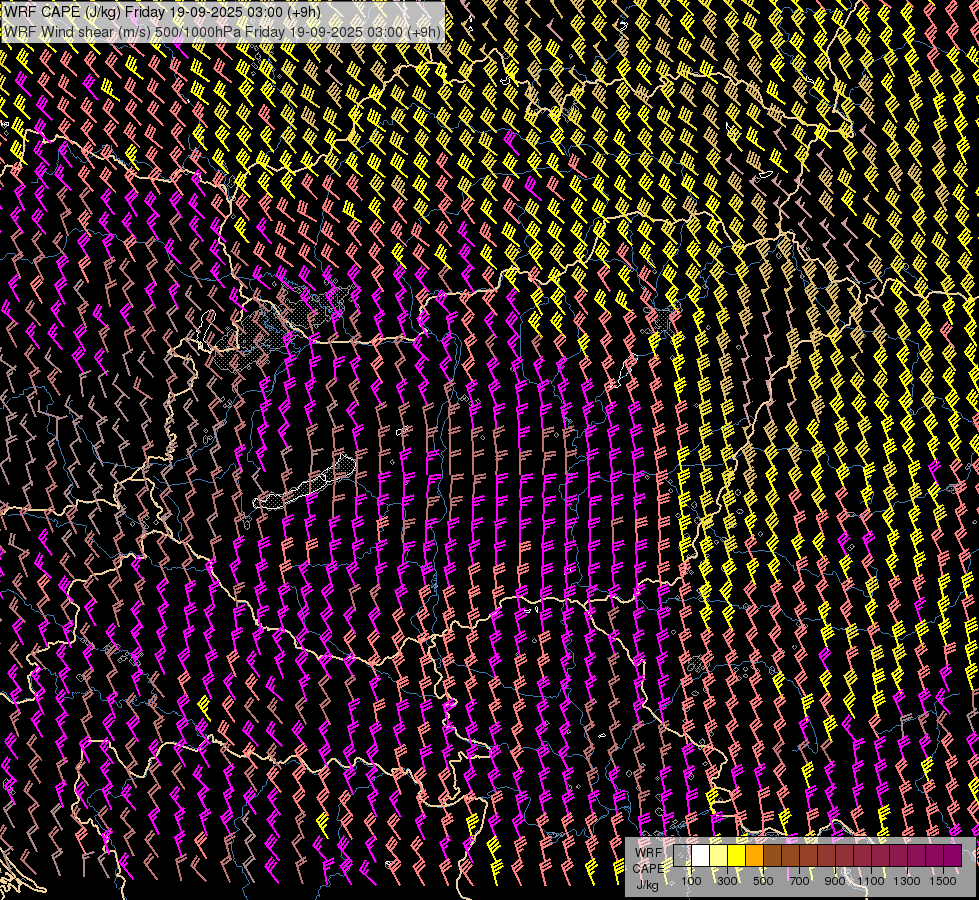This screenshot has height=900, width=979.
Task: Select the purple swatch starting at 1500
Action: click(952, 855)
